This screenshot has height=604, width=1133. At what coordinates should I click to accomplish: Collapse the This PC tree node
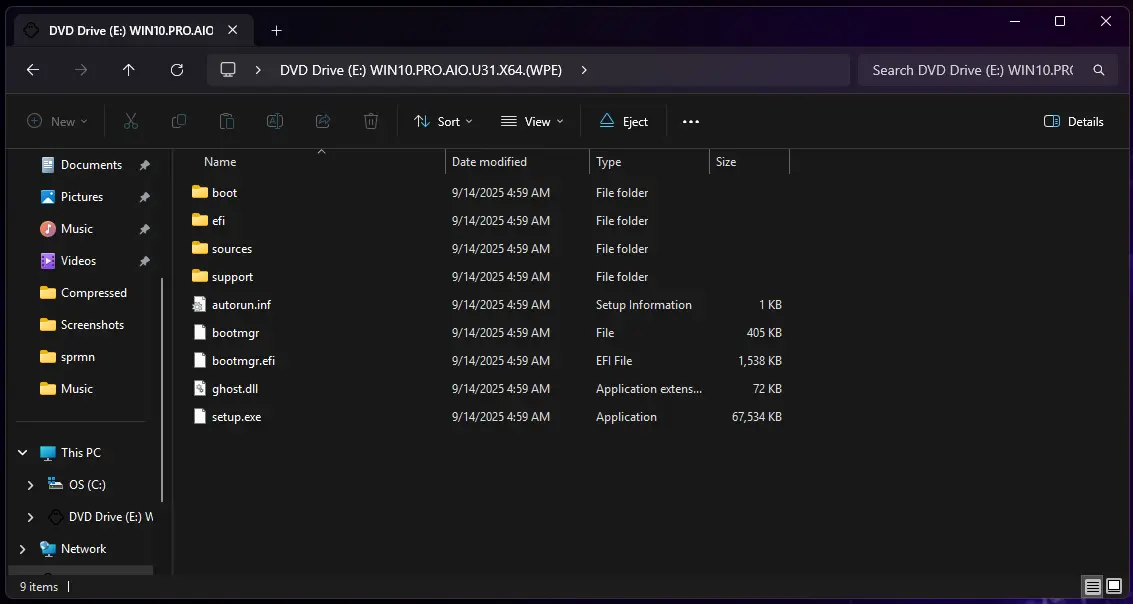tap(22, 453)
